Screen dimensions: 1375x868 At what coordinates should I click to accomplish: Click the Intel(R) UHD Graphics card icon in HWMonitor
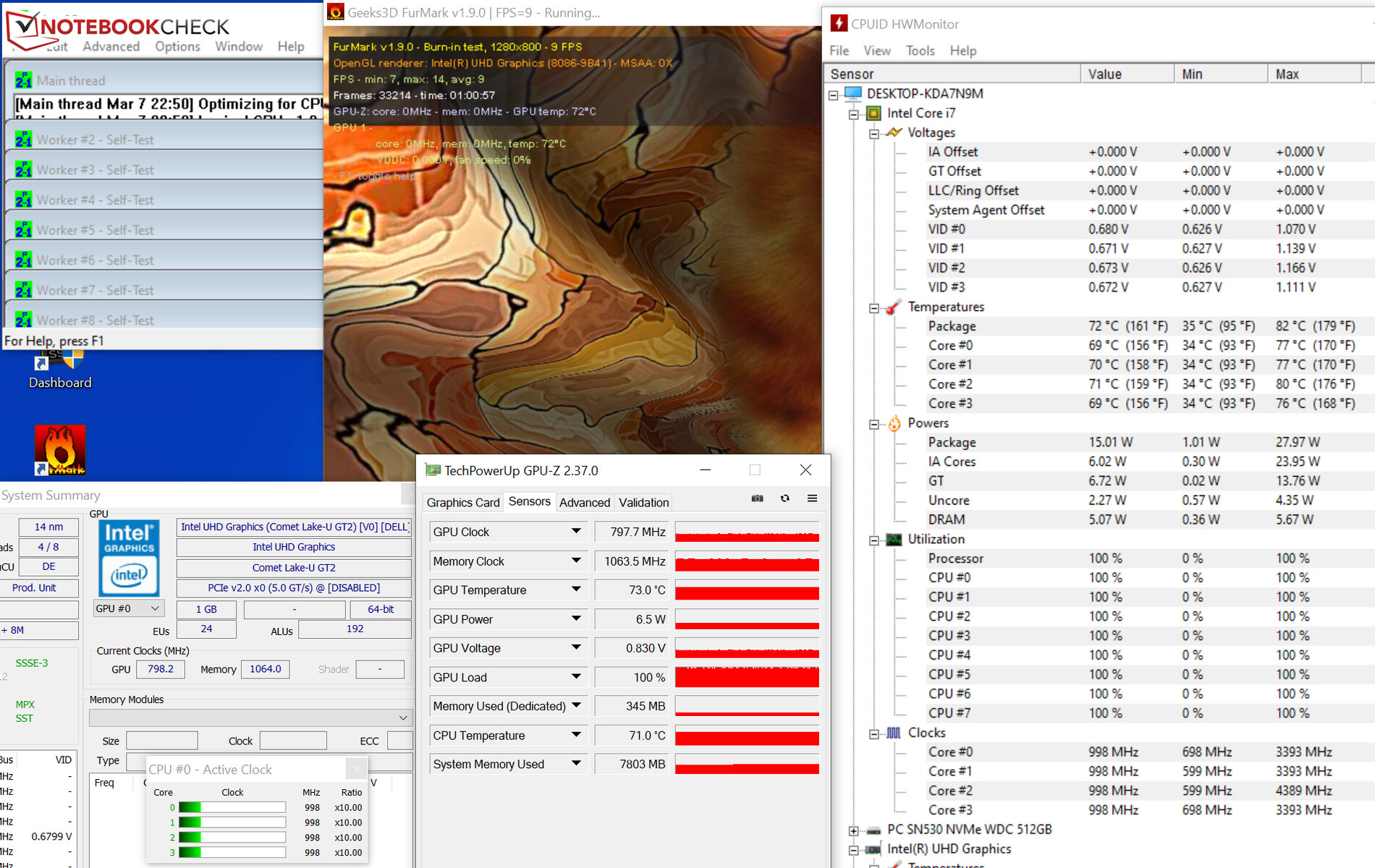873,849
